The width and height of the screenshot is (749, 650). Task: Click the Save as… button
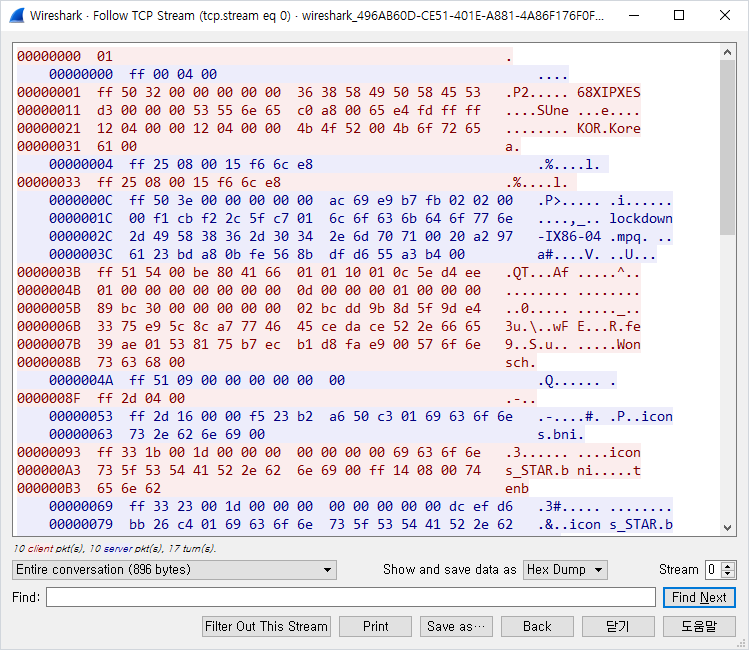456,626
